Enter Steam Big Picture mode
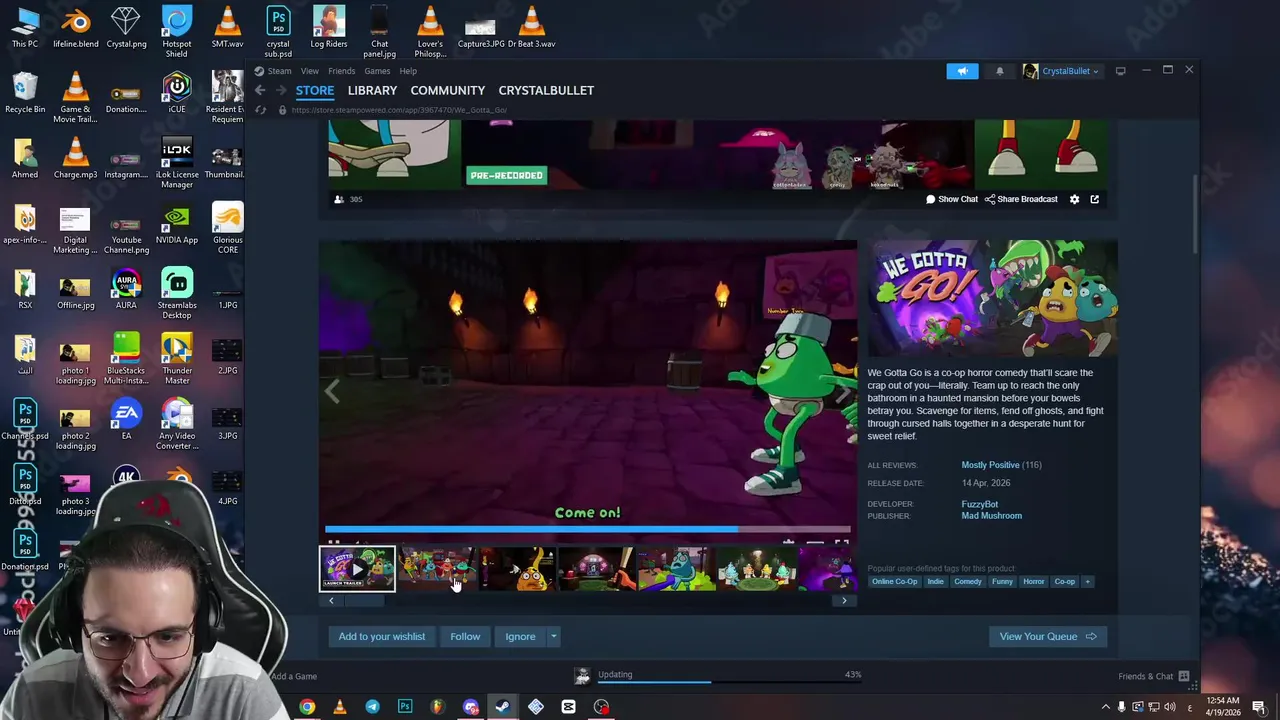Viewport: 1280px width, 720px height. click(x=1120, y=71)
